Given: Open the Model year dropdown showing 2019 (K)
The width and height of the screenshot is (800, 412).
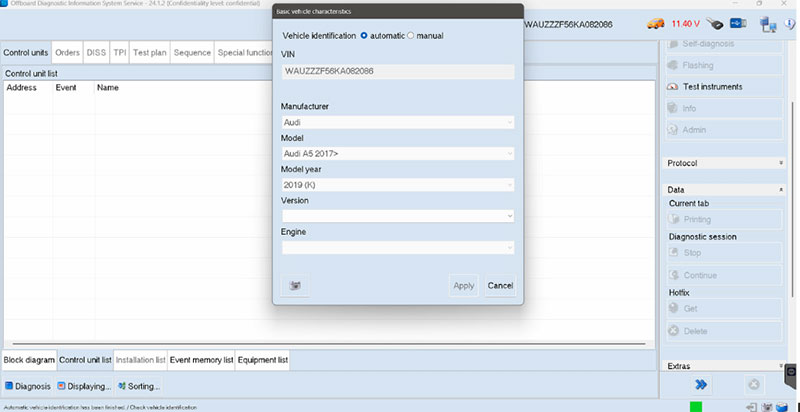Looking at the screenshot, I should click(398, 185).
